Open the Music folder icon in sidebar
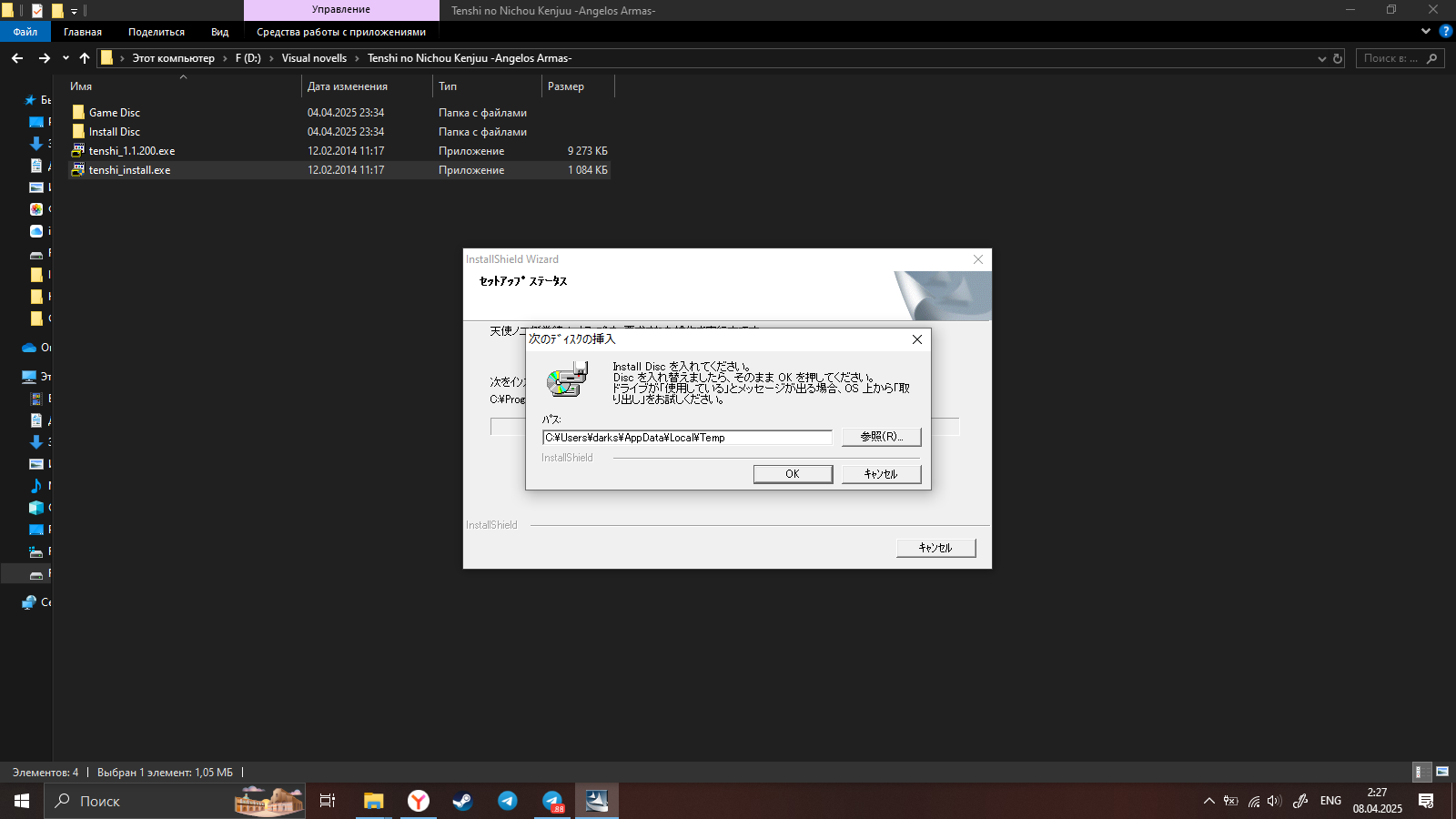The width and height of the screenshot is (1456, 819). 36,486
